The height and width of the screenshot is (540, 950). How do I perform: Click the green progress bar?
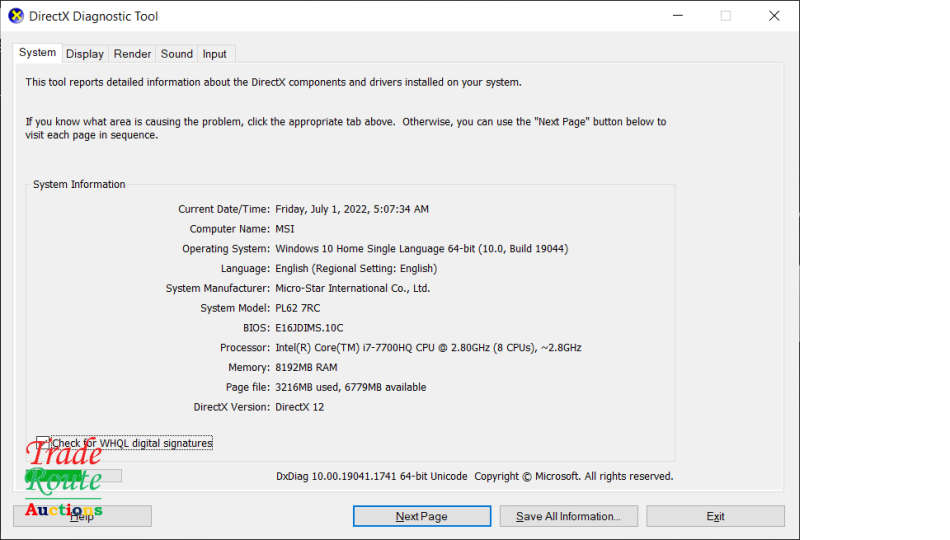coord(73,476)
